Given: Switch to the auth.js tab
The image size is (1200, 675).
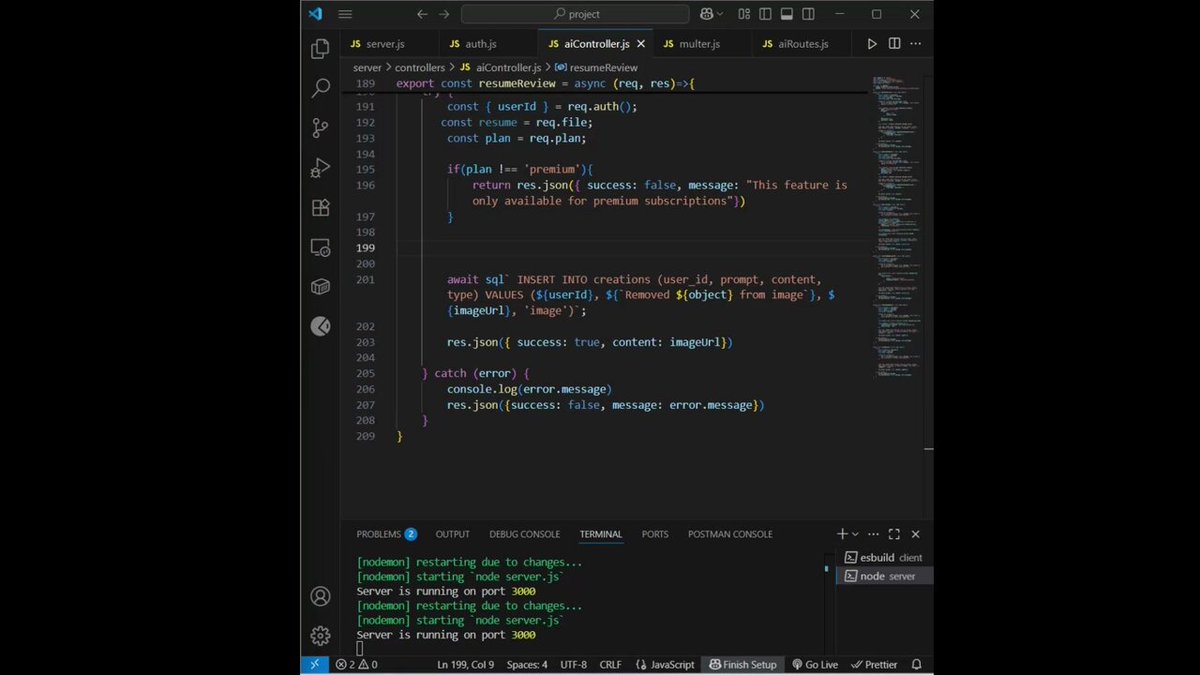Looking at the screenshot, I should click(481, 44).
